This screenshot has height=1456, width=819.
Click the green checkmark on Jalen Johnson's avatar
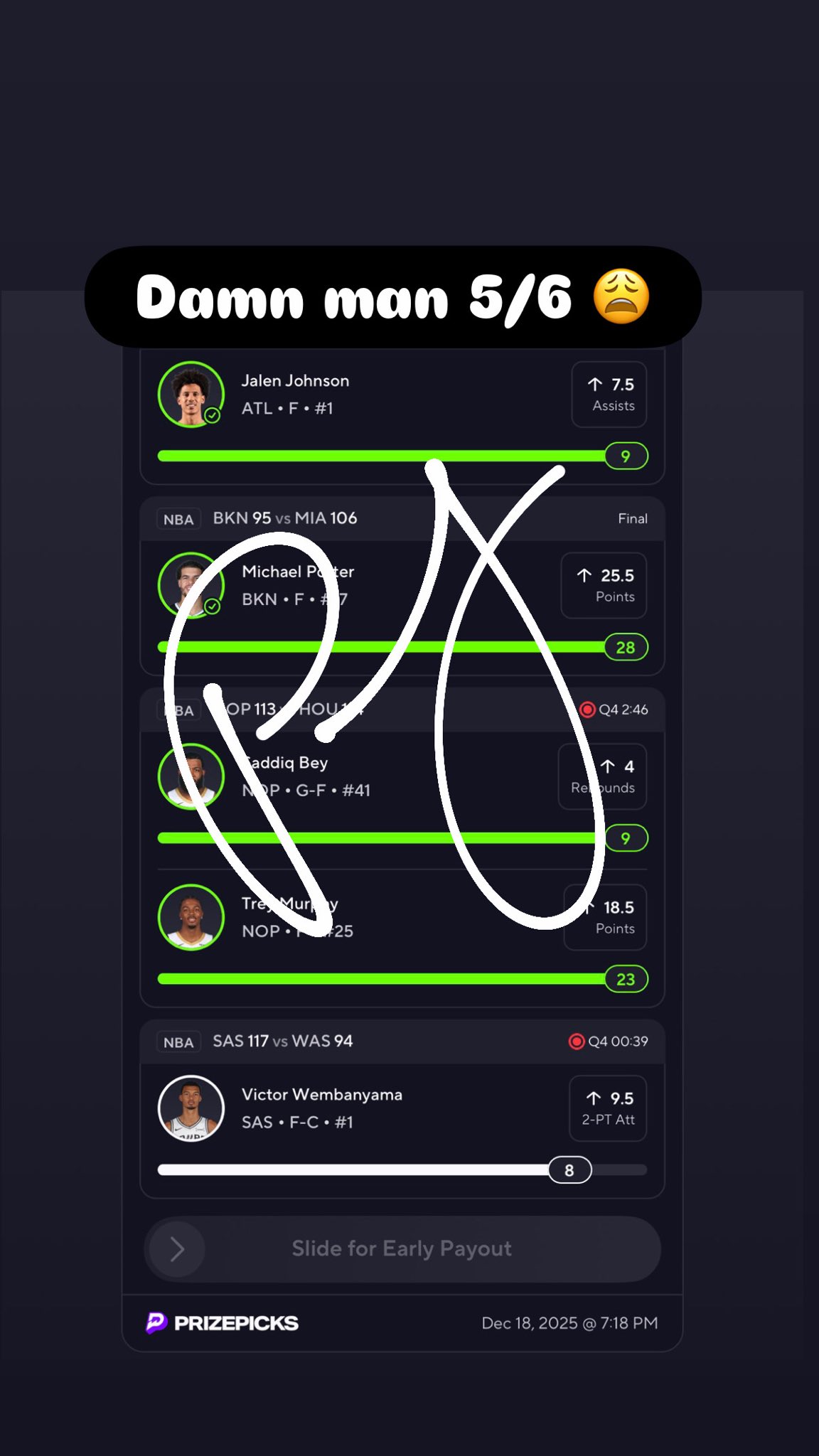[x=212, y=415]
